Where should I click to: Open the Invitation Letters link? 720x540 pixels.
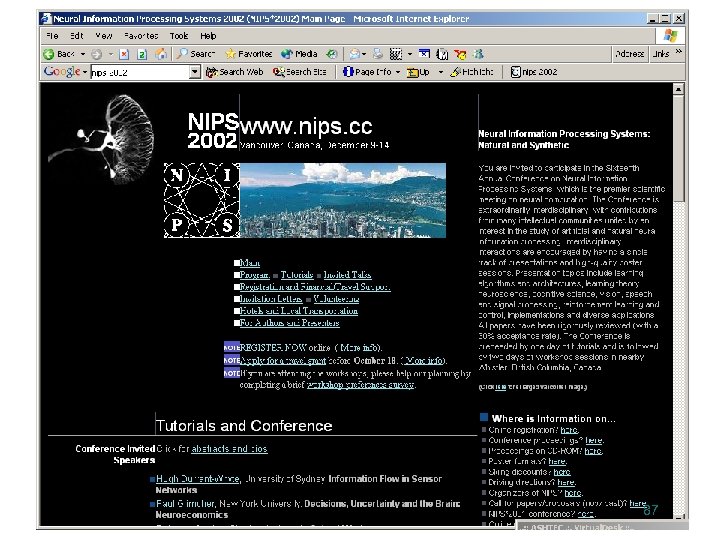(271, 298)
